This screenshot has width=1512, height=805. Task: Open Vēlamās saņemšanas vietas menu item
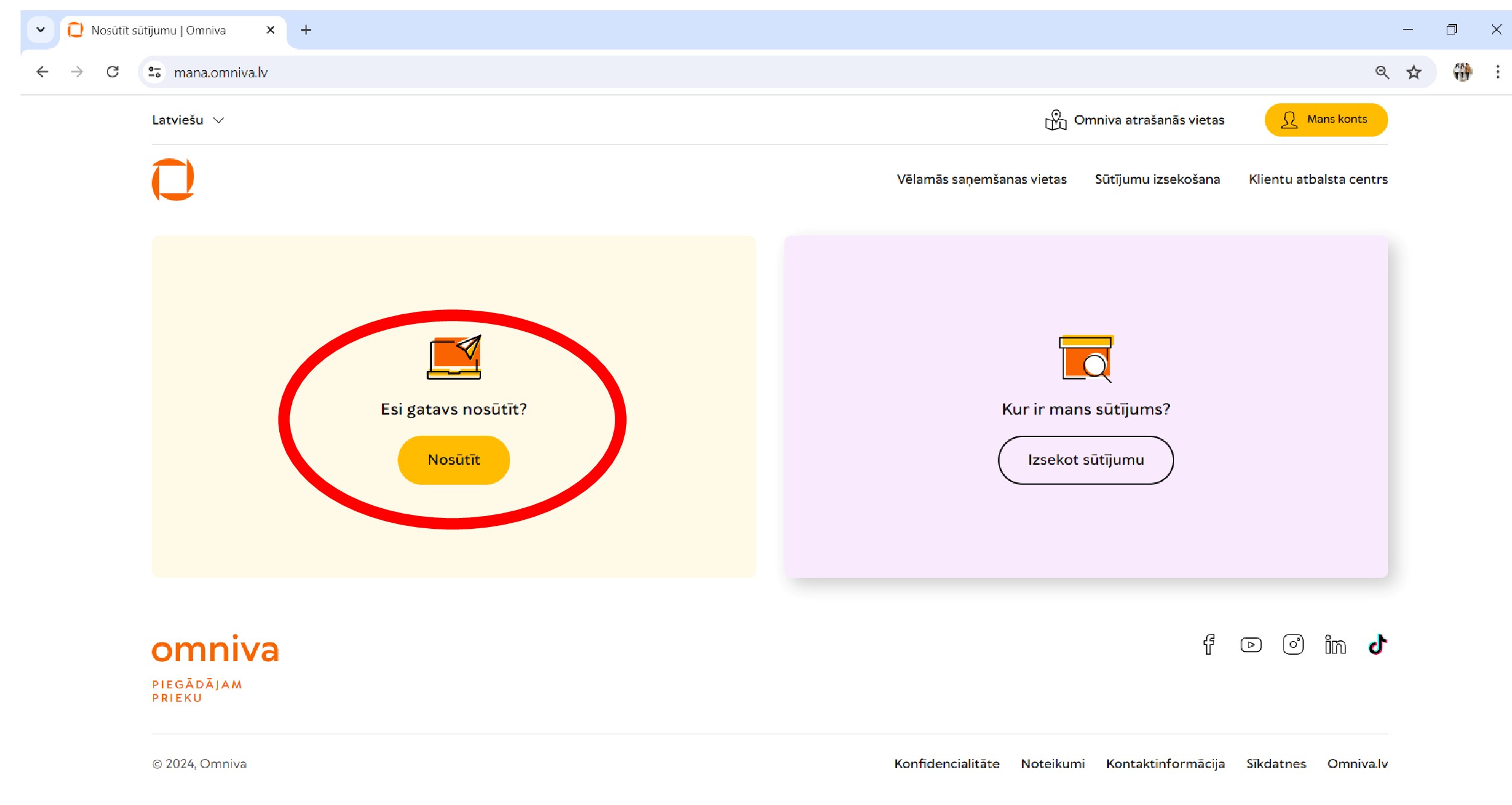point(981,179)
